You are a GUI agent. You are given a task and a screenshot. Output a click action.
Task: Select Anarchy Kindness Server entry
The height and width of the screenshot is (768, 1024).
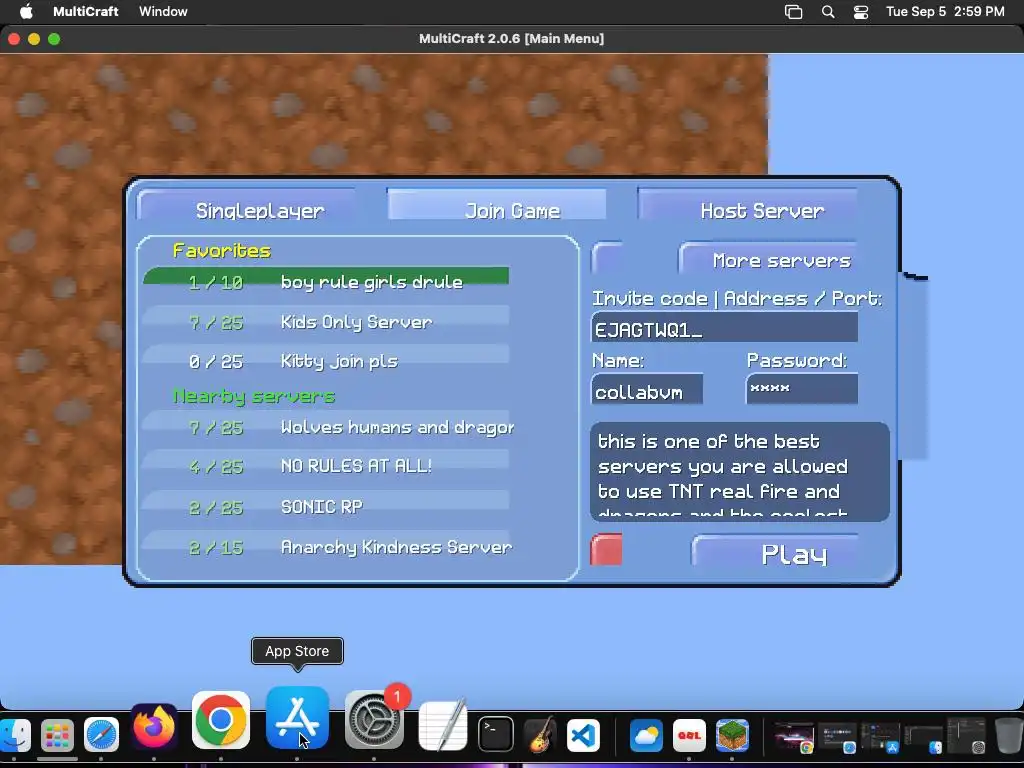(327, 542)
